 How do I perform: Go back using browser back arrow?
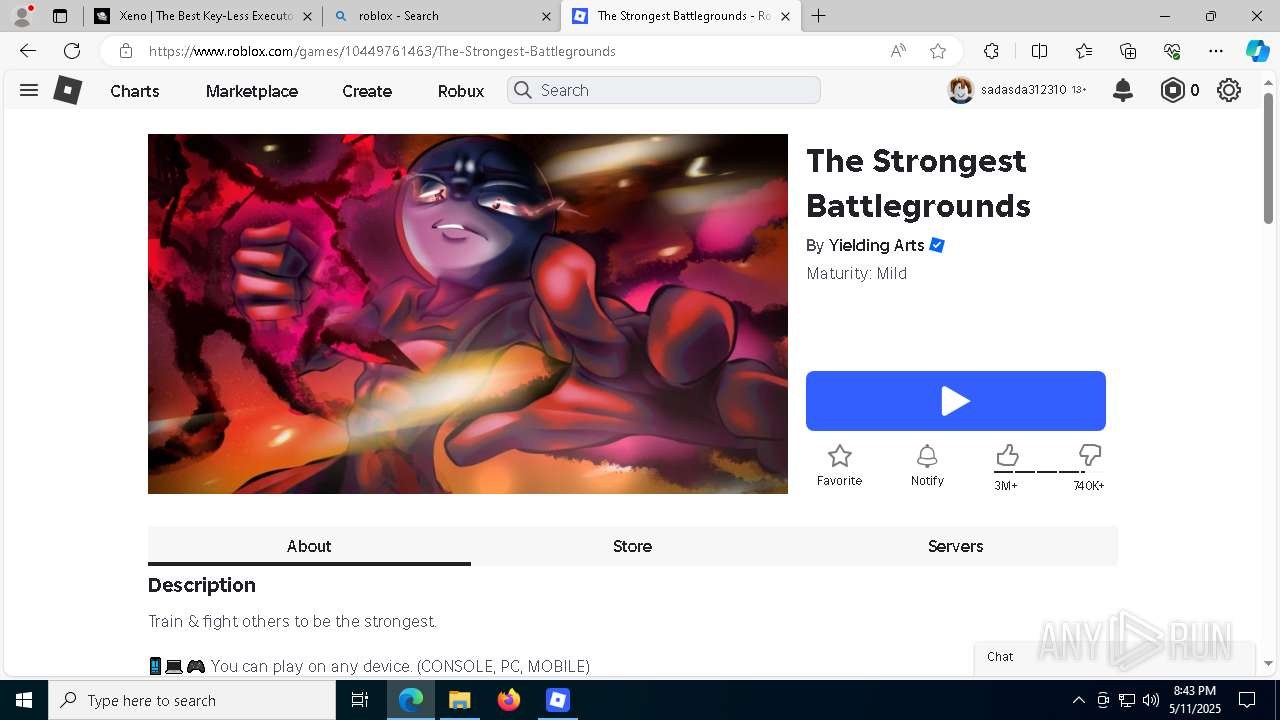pyautogui.click(x=28, y=51)
